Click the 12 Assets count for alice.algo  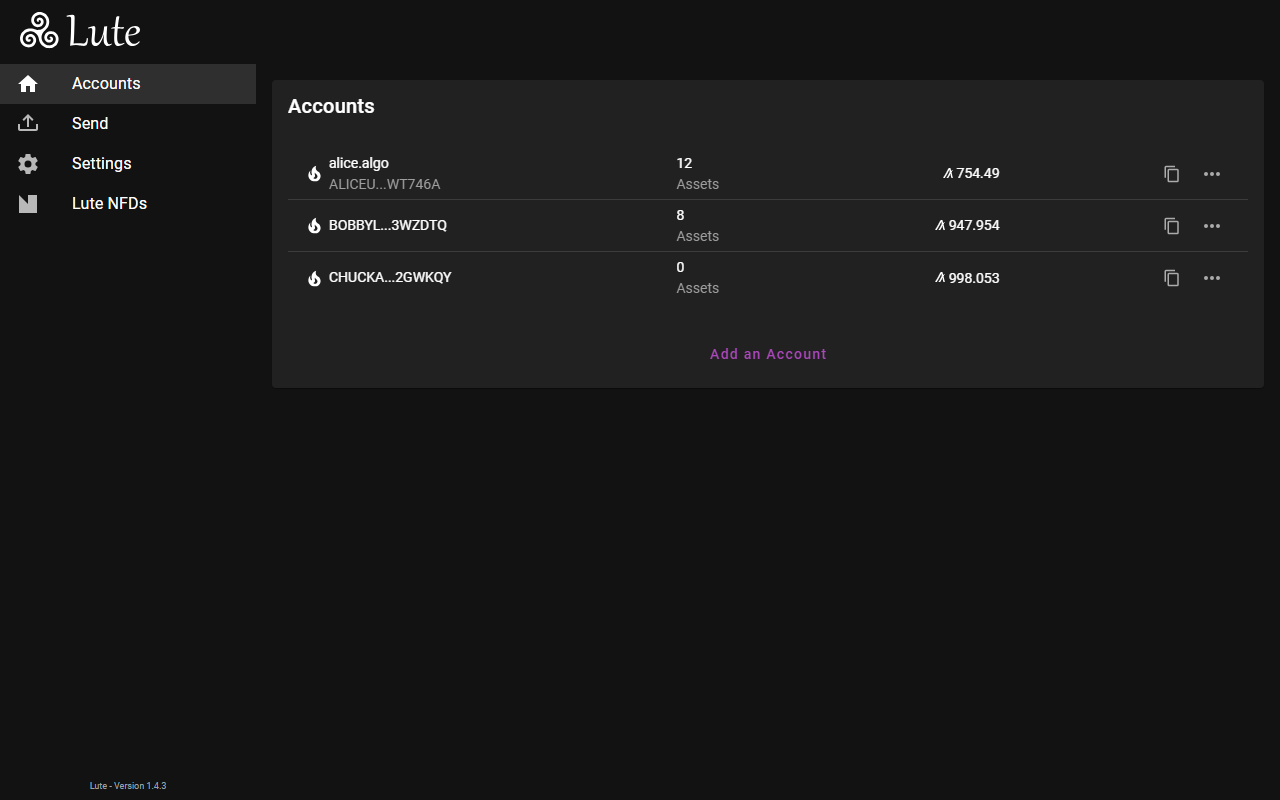(x=697, y=173)
